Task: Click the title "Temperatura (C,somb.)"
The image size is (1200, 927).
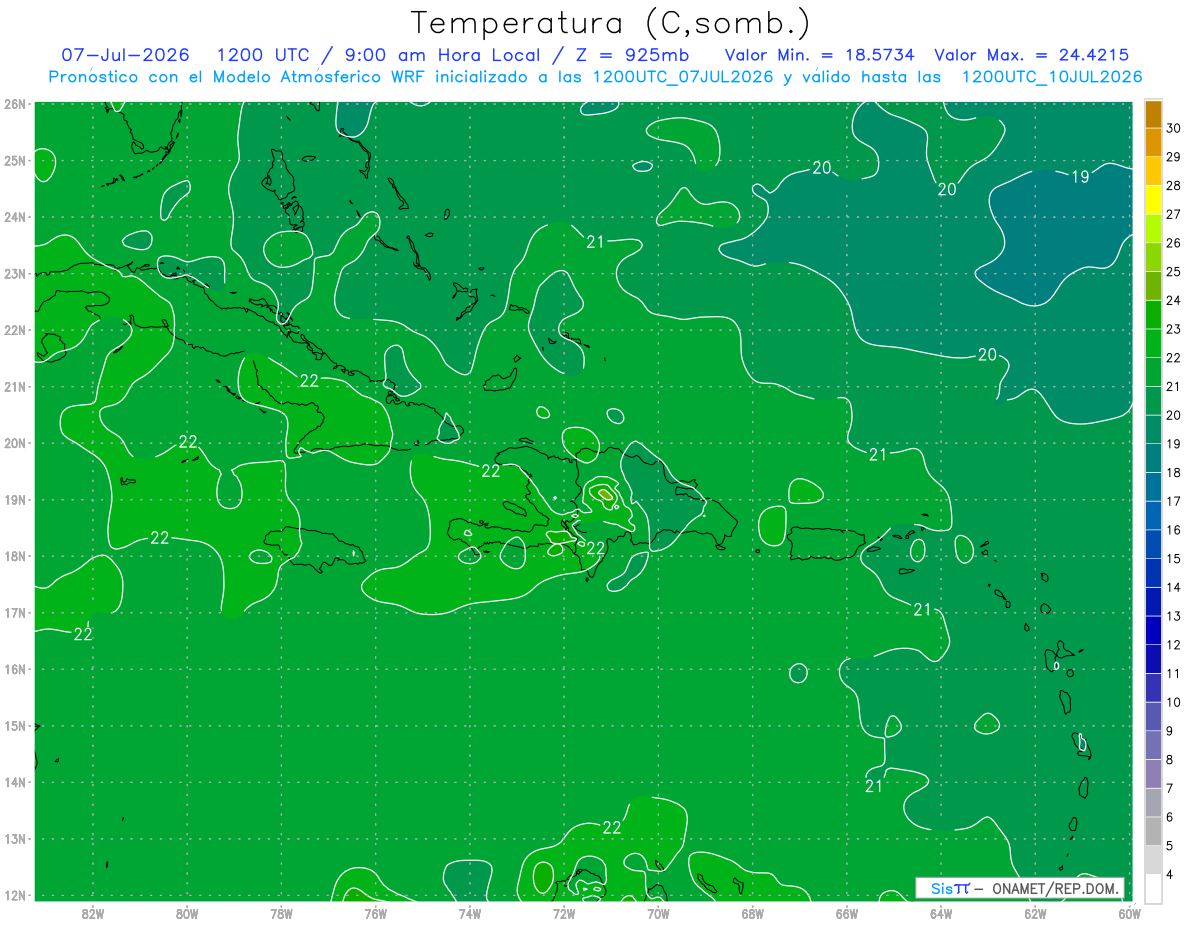Action: pyautogui.click(x=610, y=22)
